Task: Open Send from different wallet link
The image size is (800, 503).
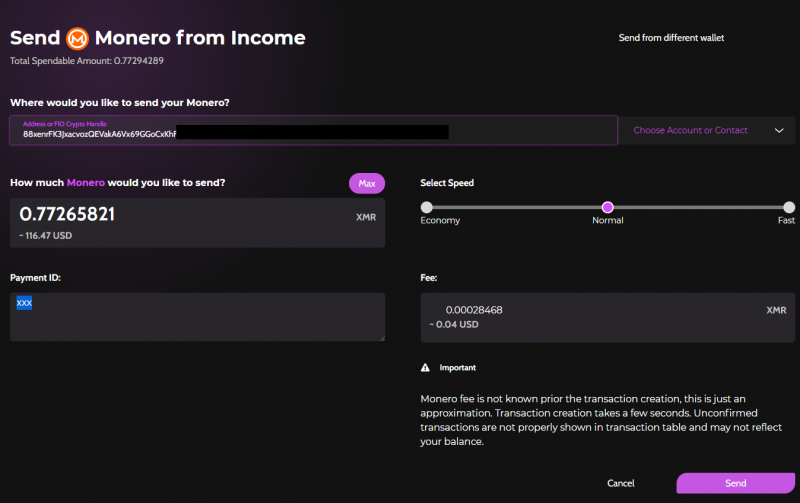Action: point(670,38)
